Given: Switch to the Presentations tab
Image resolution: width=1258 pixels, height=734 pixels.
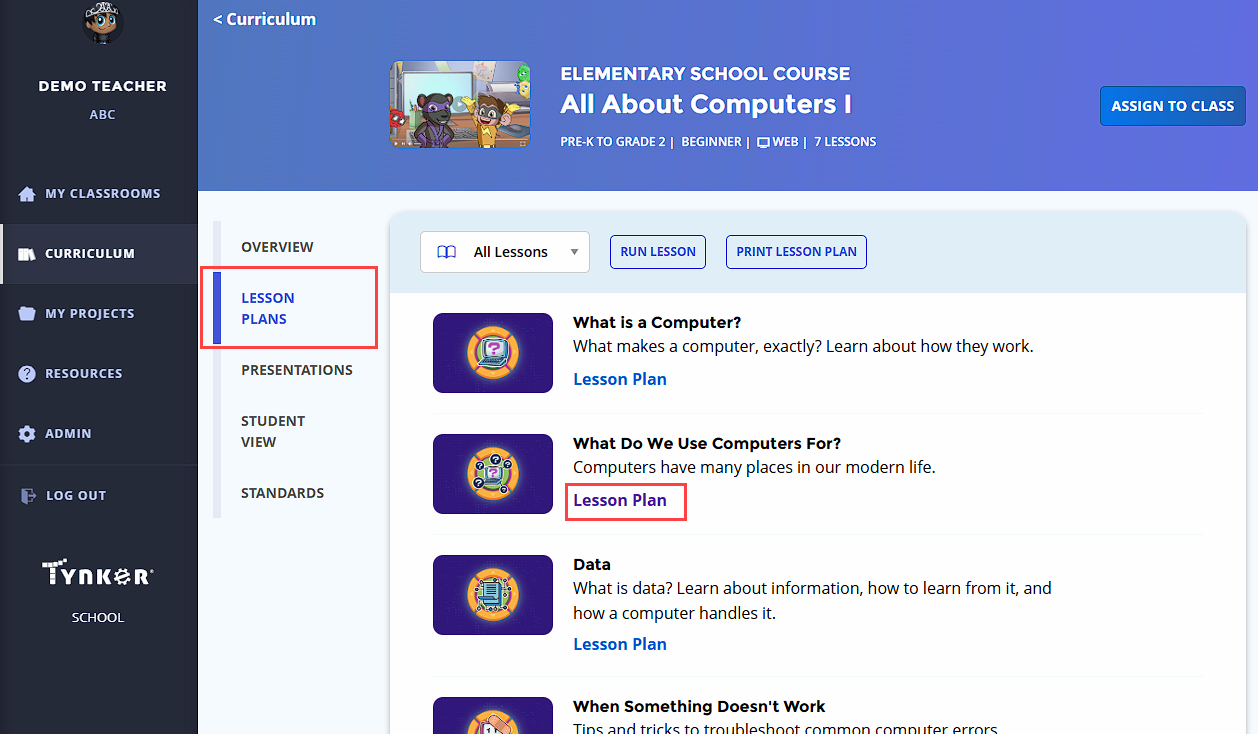Looking at the screenshot, I should 297,370.
